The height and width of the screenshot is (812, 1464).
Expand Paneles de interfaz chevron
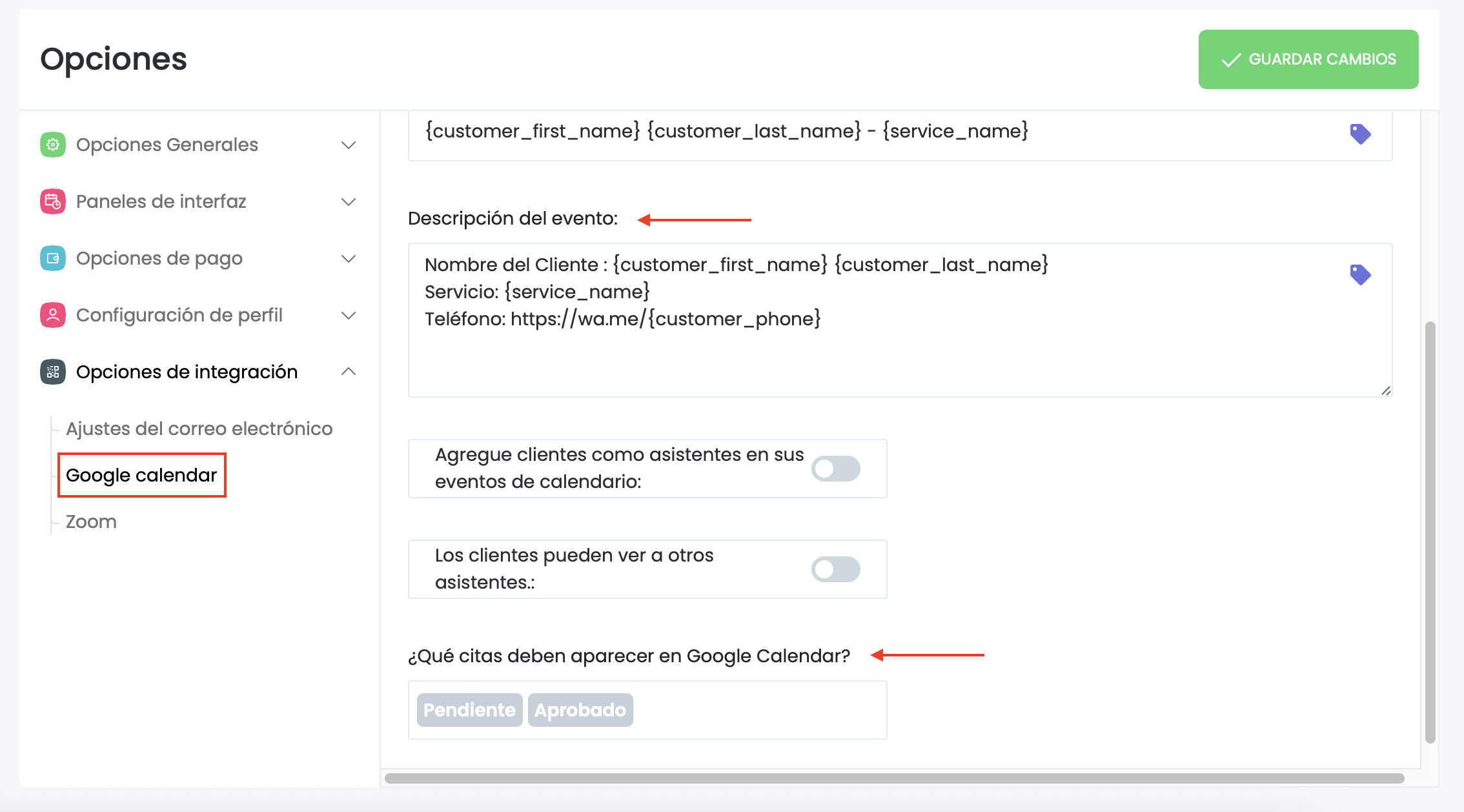click(x=349, y=201)
